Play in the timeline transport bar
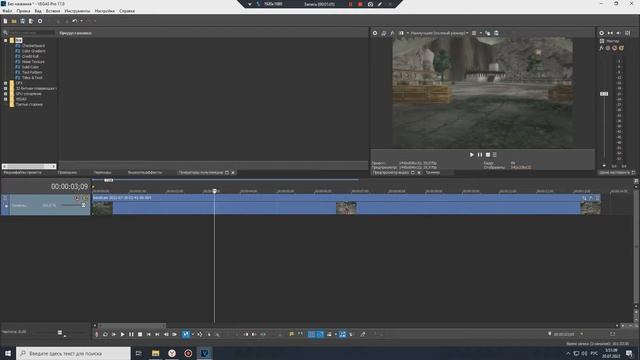640x360 pixels. [122, 334]
